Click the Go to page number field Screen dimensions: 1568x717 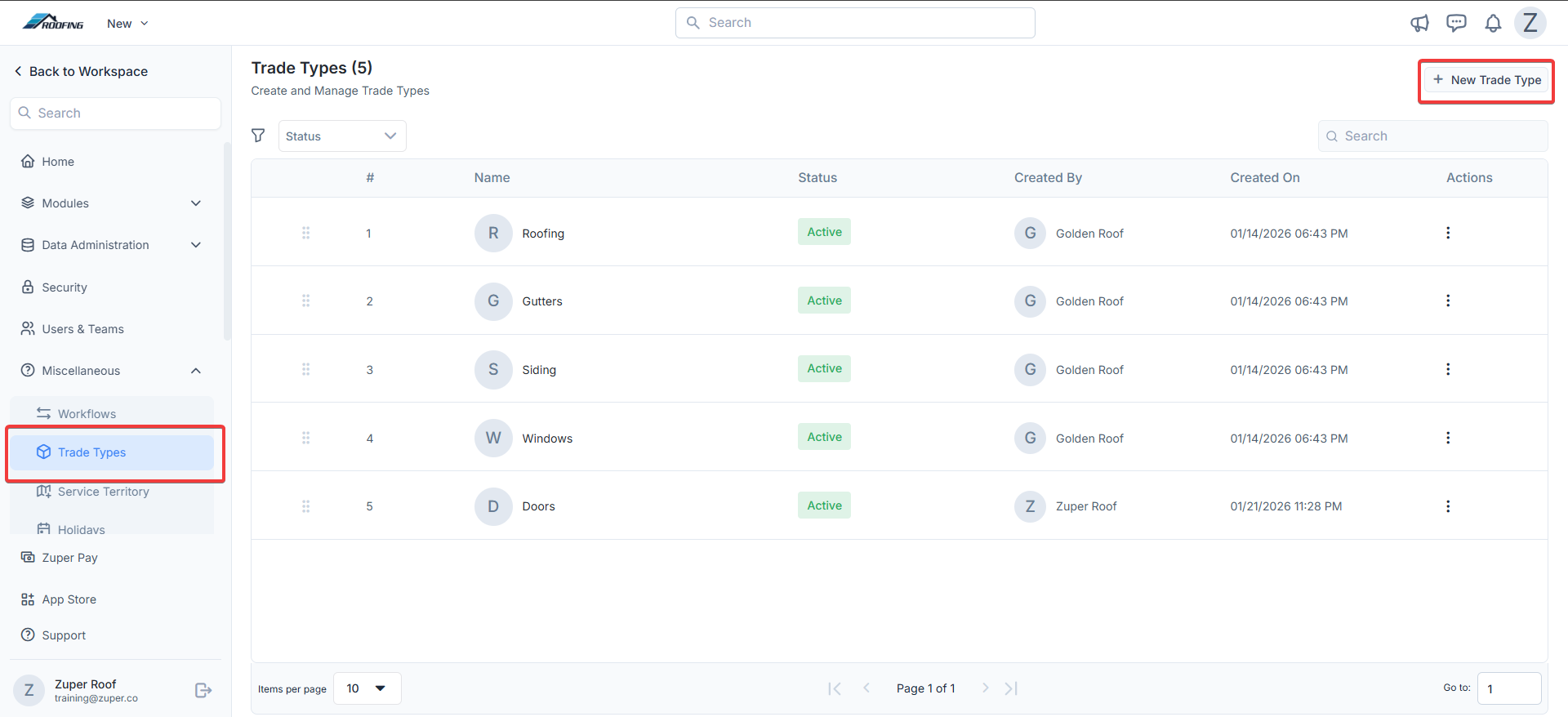click(1509, 688)
